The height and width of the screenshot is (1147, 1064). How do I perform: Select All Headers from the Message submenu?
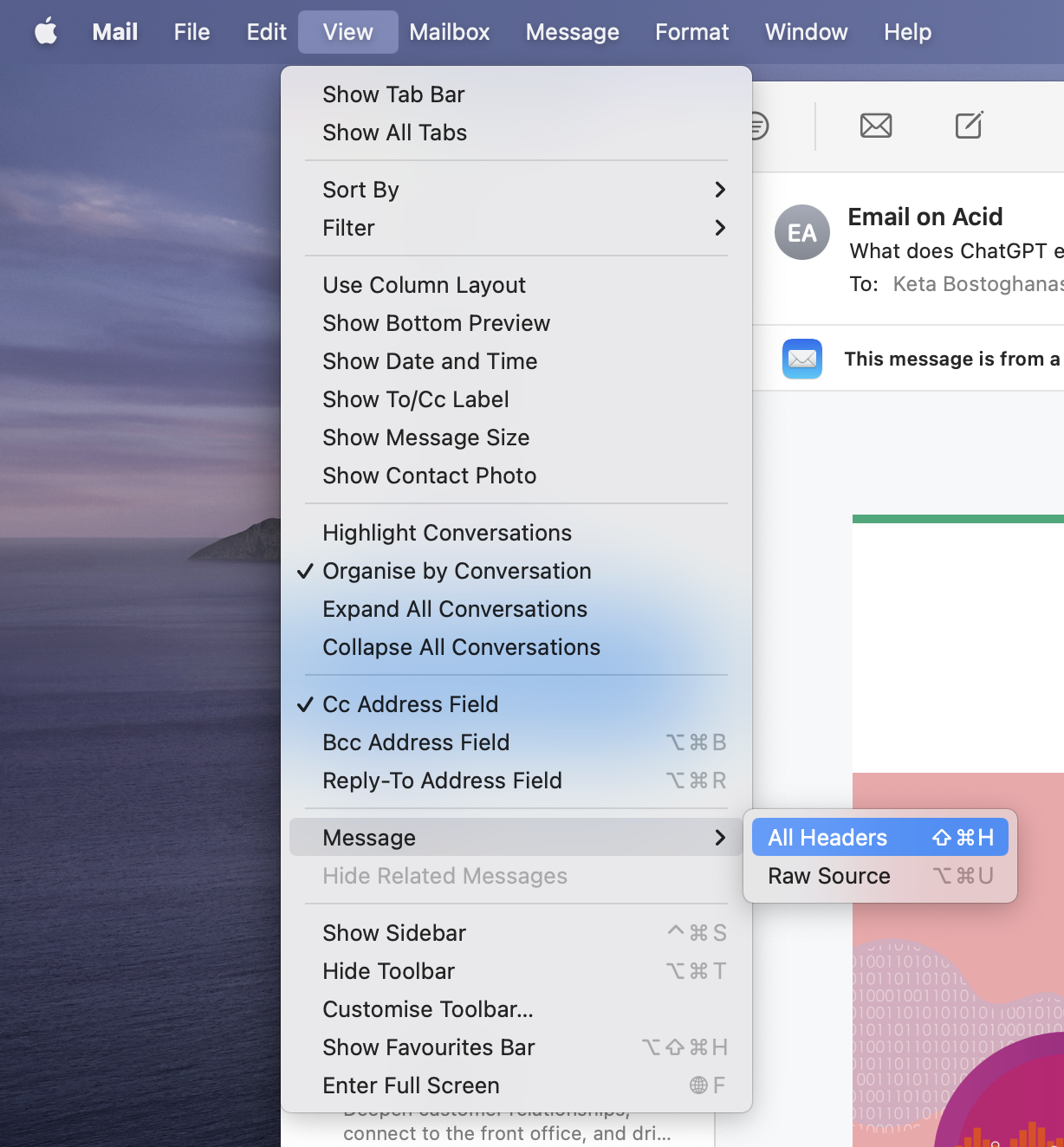827,837
